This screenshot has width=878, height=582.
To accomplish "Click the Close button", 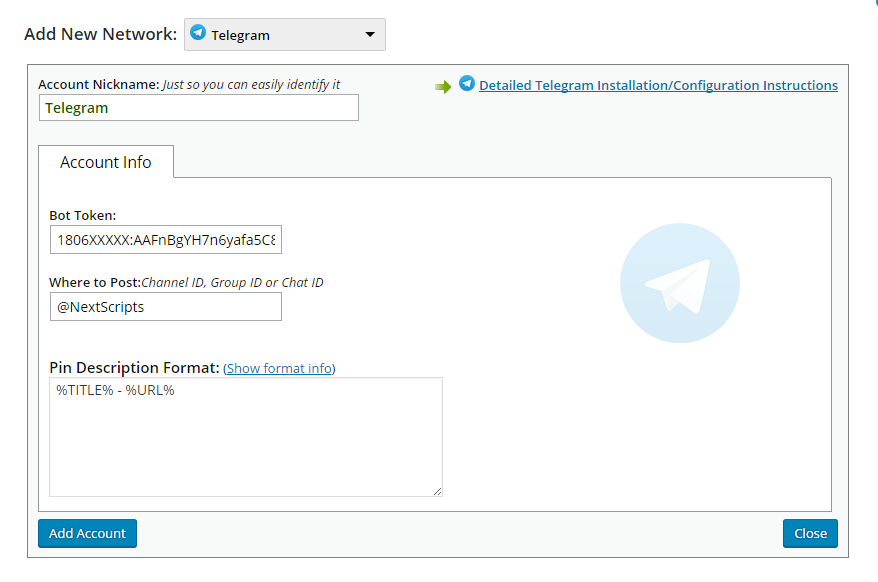I will pos(810,533).
